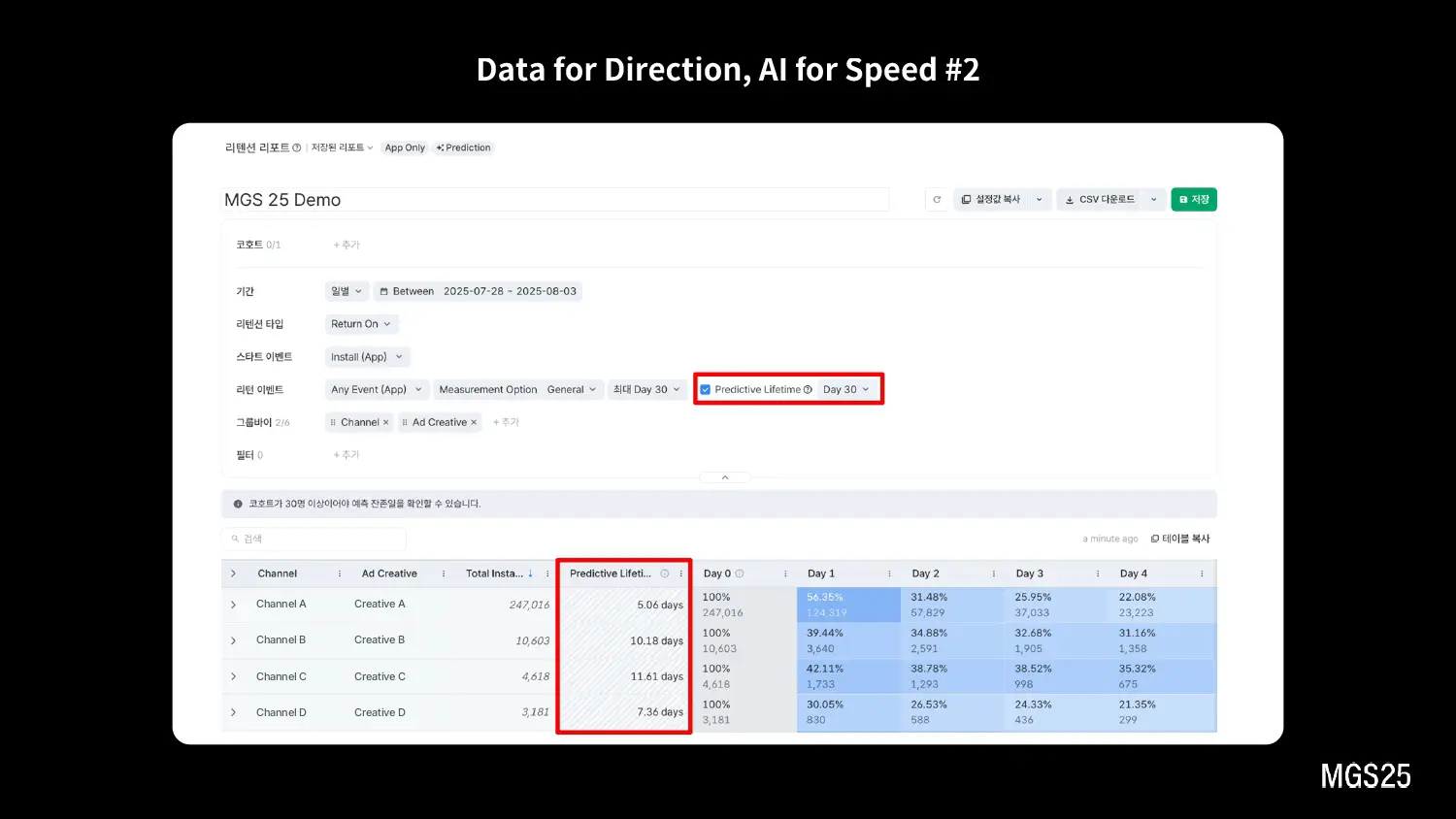Open the Between 2025-07-28 ~ 2025-08-03 date picker

[478, 291]
